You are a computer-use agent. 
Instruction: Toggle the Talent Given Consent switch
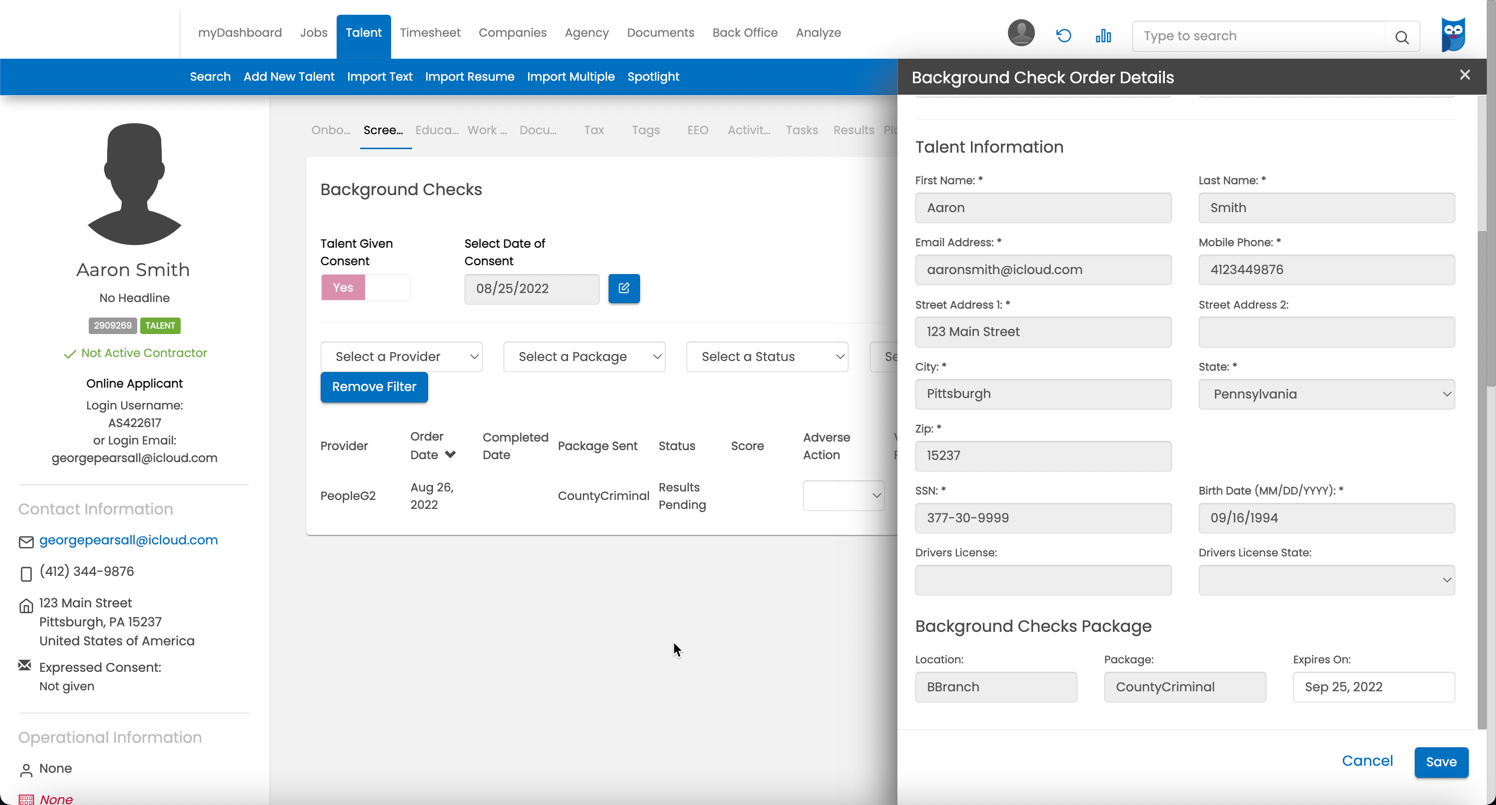click(365, 288)
